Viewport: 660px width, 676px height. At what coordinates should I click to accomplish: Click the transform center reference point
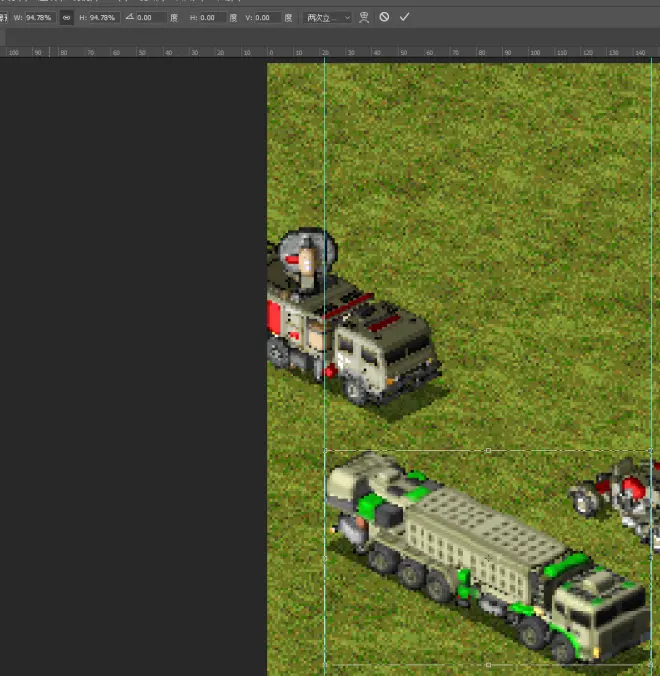[x=488, y=558]
